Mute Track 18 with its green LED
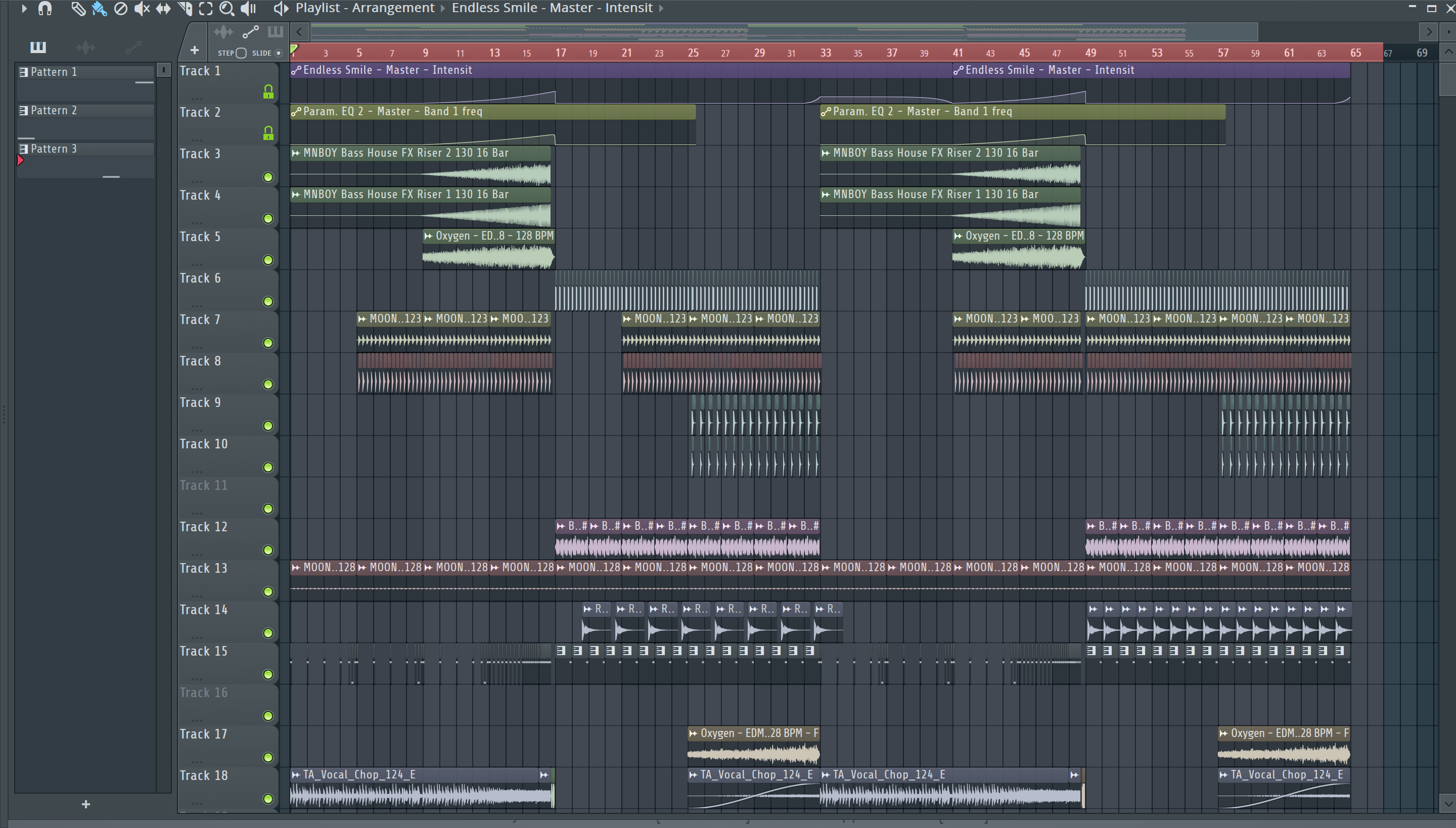The image size is (1456, 828). (268, 799)
